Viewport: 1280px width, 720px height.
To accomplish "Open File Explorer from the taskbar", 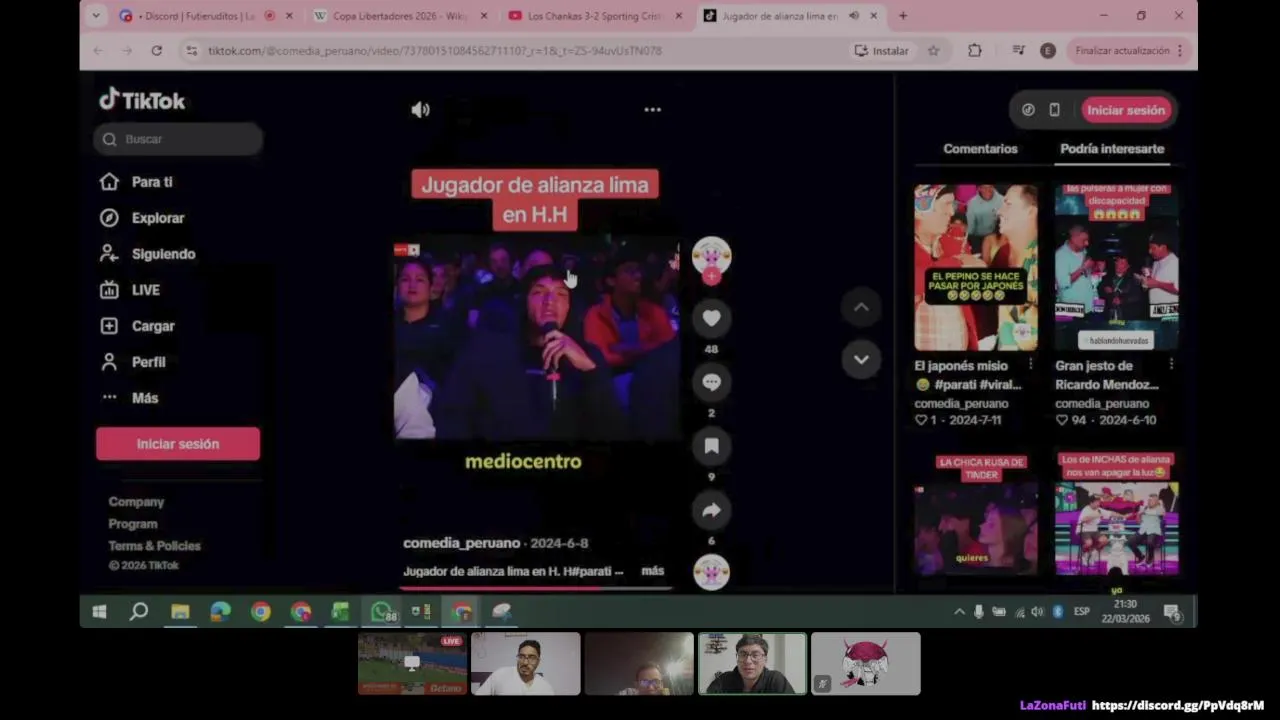I will [x=180, y=612].
